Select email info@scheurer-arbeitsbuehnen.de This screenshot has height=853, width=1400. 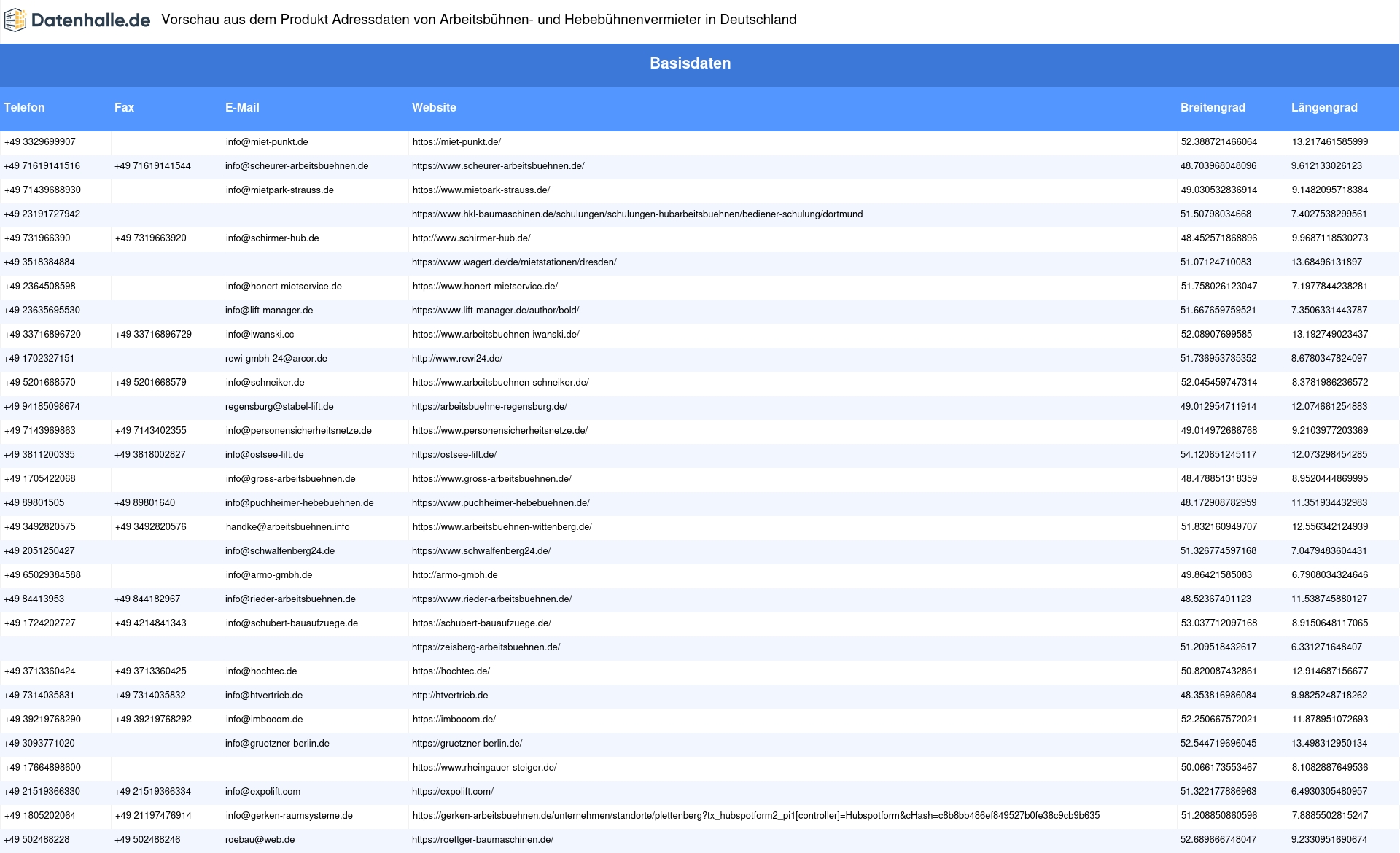[297, 166]
